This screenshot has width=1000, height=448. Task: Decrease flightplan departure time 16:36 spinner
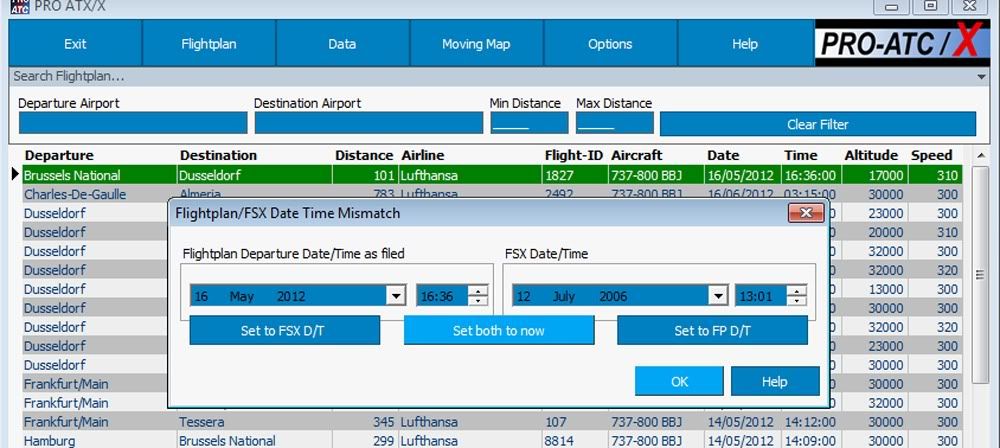pyautogui.click(x=478, y=301)
